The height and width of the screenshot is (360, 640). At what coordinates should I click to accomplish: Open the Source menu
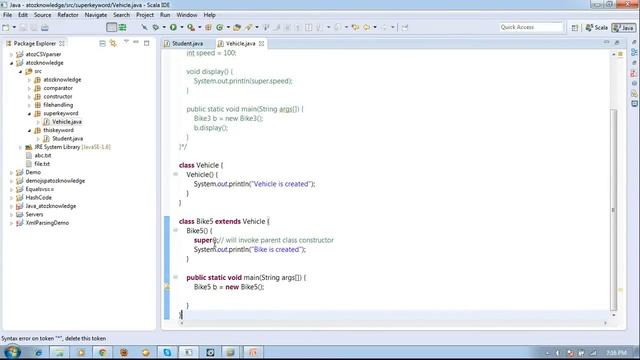pyautogui.click(x=42, y=15)
